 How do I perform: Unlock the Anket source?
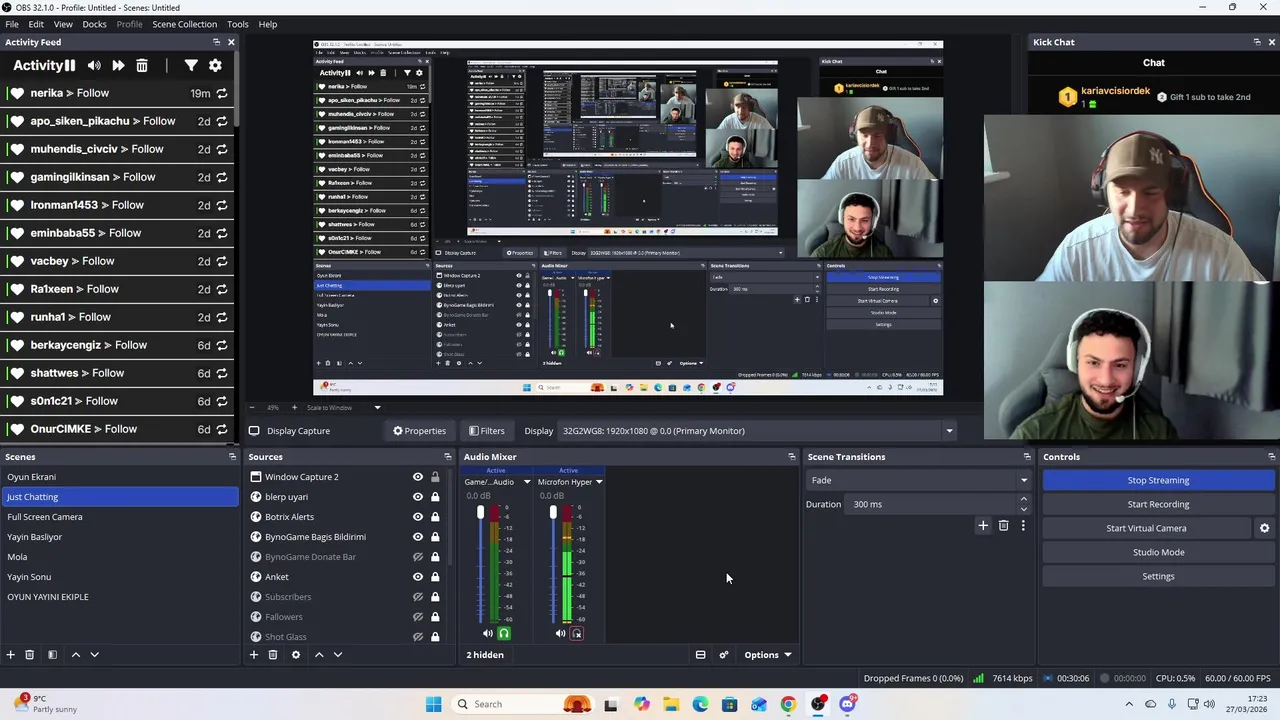[x=435, y=577]
